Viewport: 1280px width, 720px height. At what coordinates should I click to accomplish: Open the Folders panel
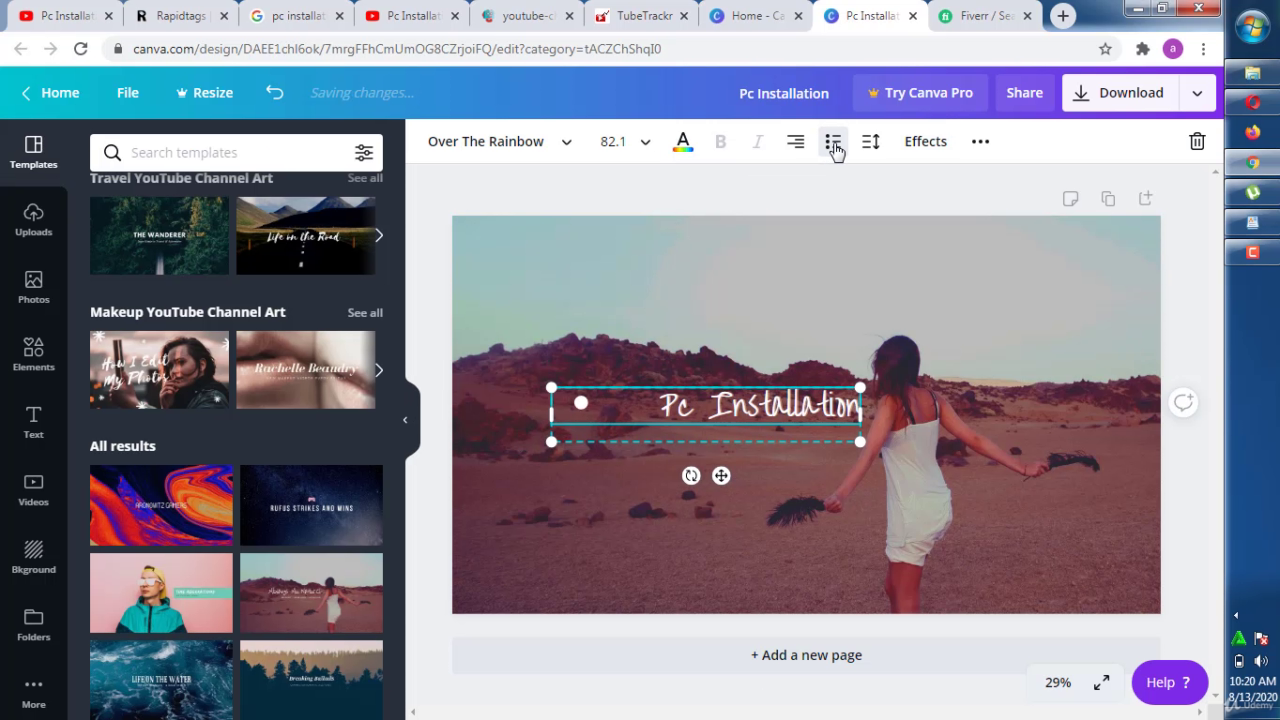(33, 625)
